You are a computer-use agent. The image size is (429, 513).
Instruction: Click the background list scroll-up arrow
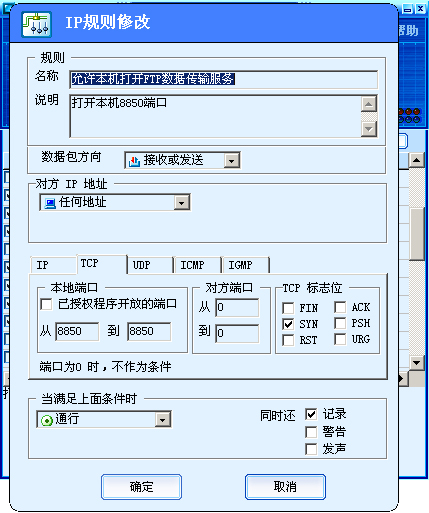pos(416,160)
